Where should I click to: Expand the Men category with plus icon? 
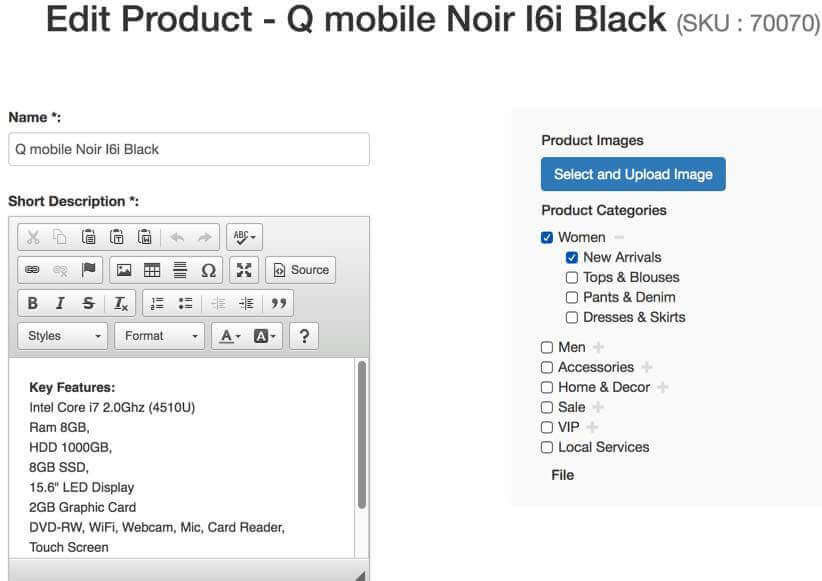point(598,348)
